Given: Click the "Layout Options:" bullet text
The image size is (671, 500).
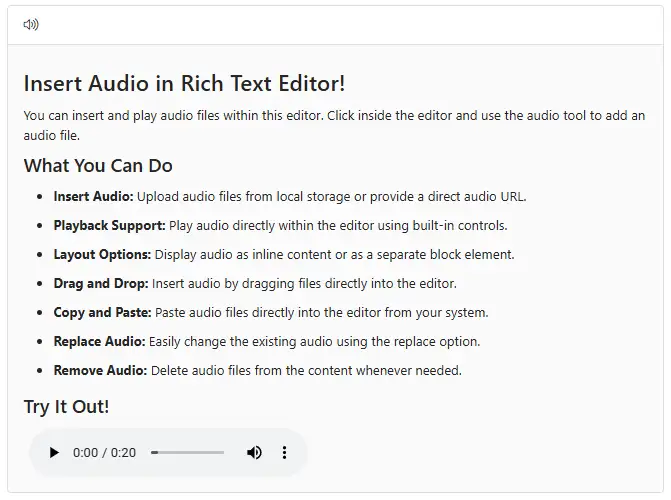Looking at the screenshot, I should [x=102, y=255].
